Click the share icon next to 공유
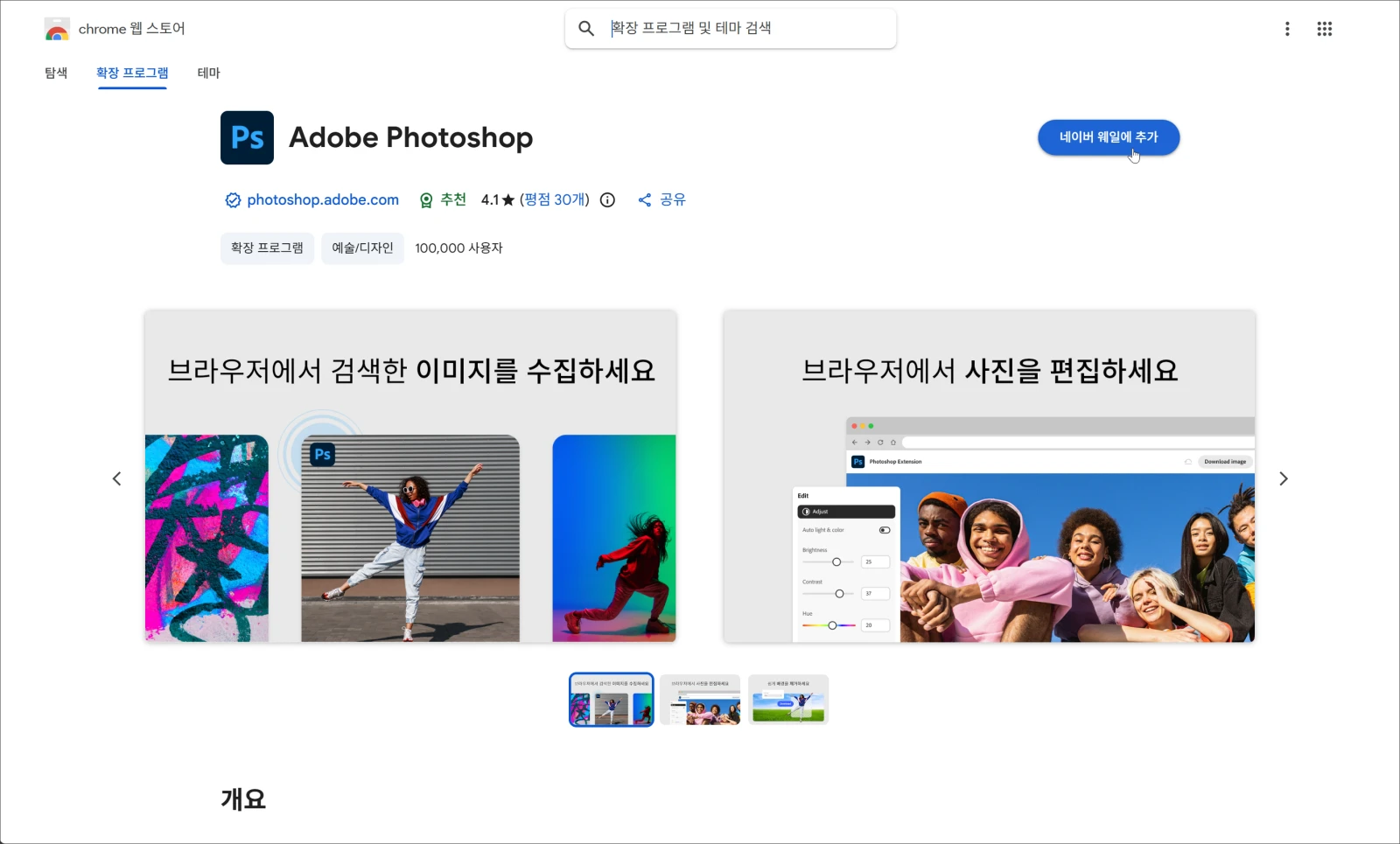This screenshot has height=844, width=1400. pyautogui.click(x=644, y=199)
